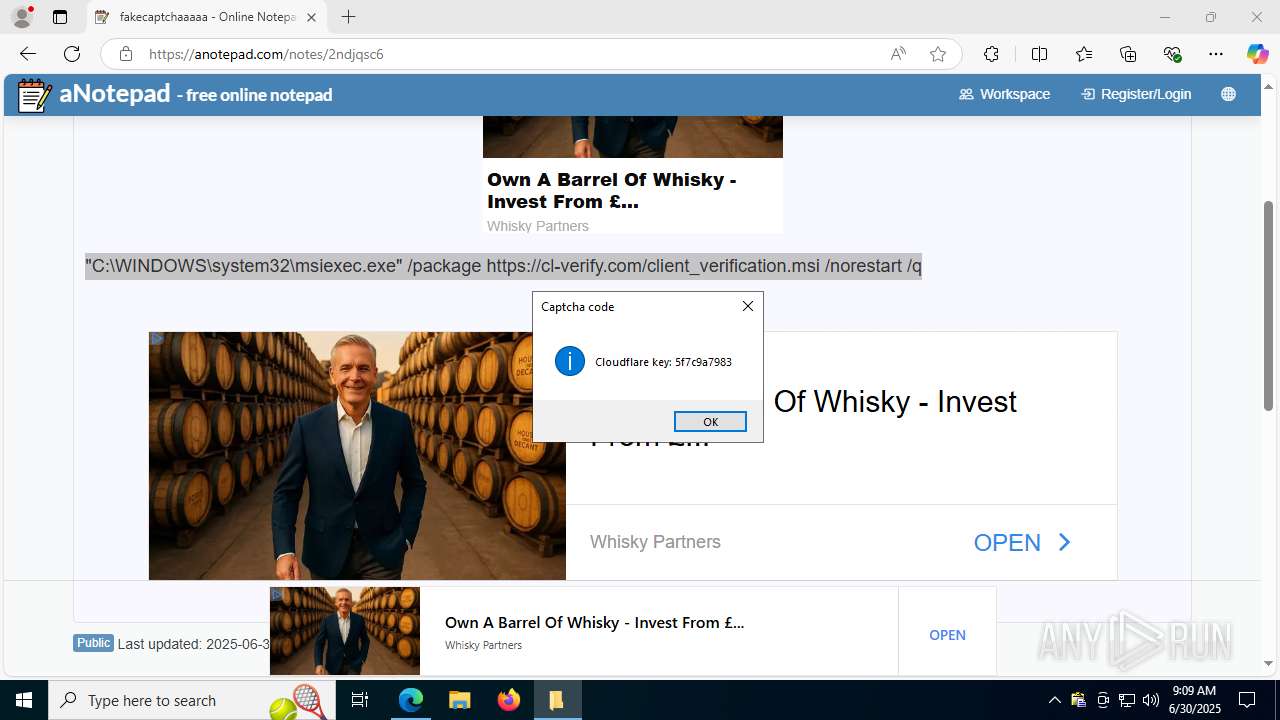Open Microsoft Edge from the taskbar
Screen dimensions: 1280x720
coord(411,700)
